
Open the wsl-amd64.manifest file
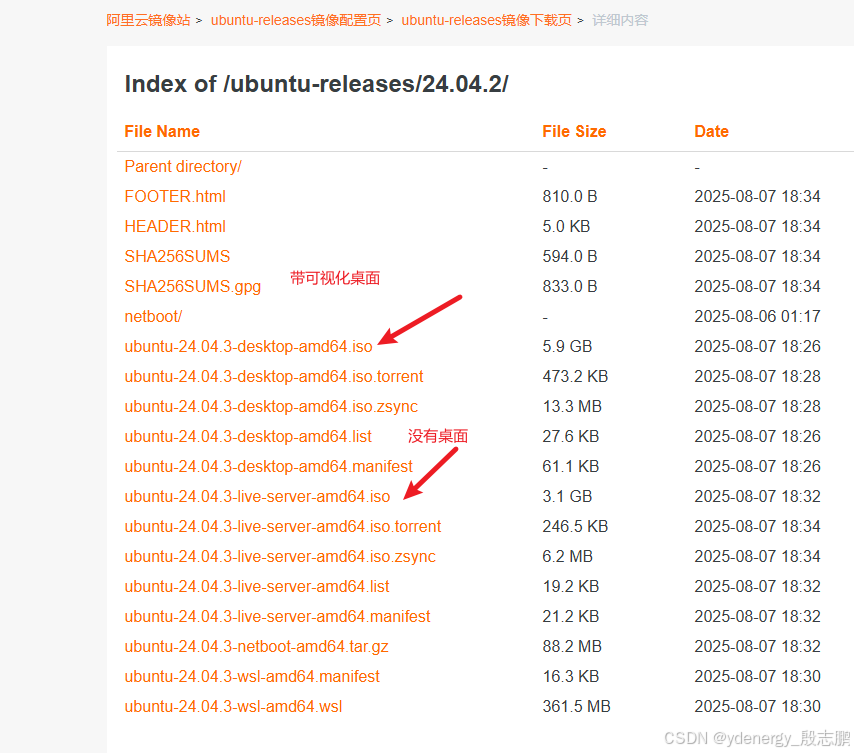point(252,676)
